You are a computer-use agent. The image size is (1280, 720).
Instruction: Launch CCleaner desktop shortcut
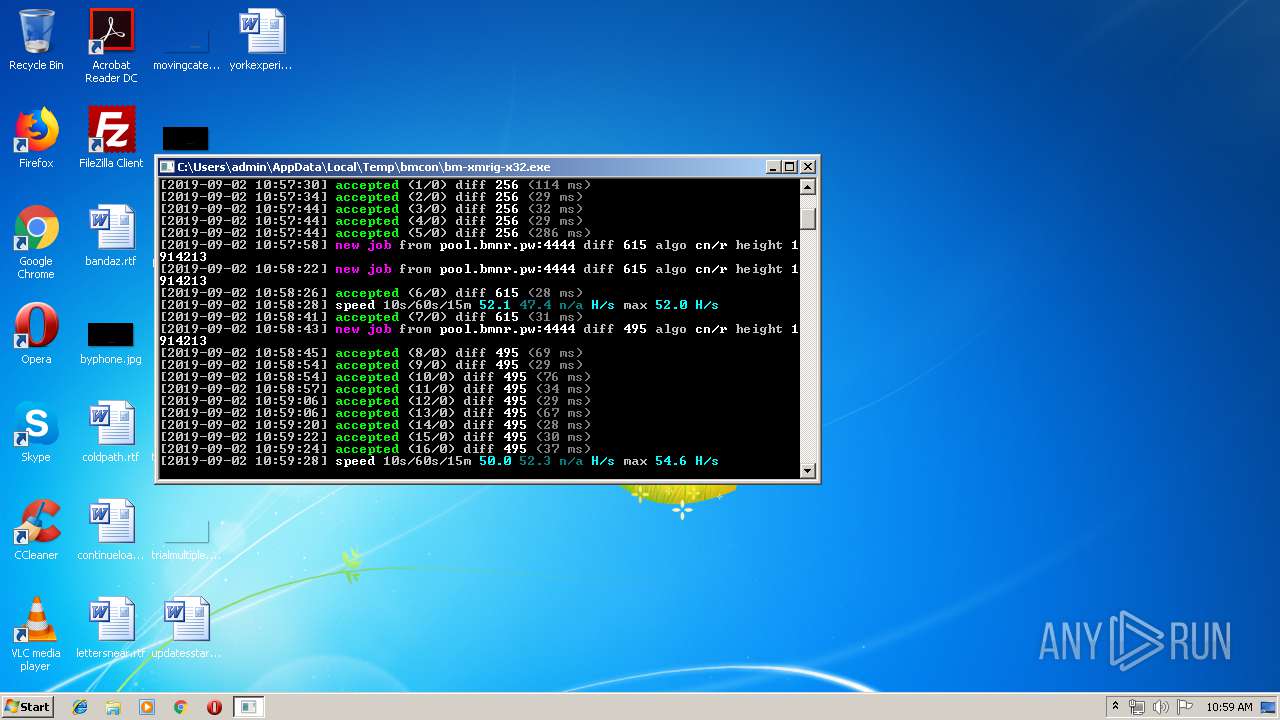[36, 530]
